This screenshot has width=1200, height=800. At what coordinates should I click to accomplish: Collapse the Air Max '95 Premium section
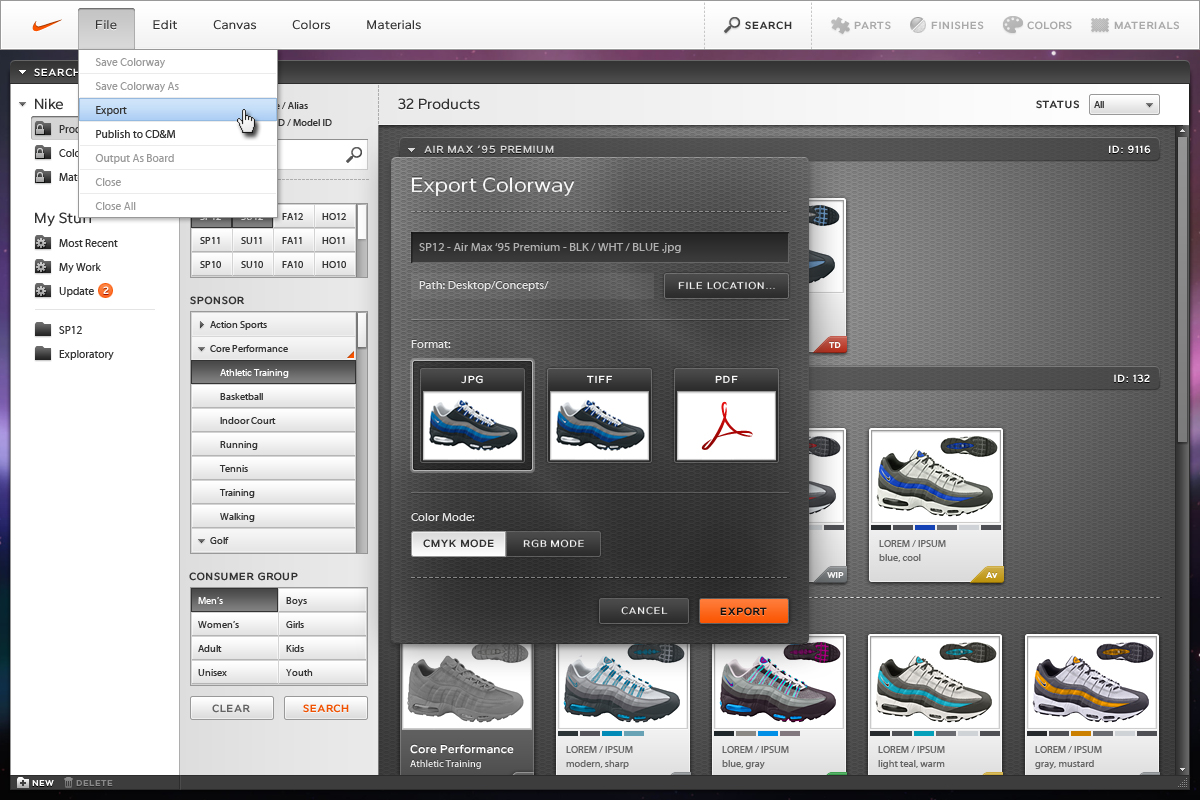click(x=411, y=150)
